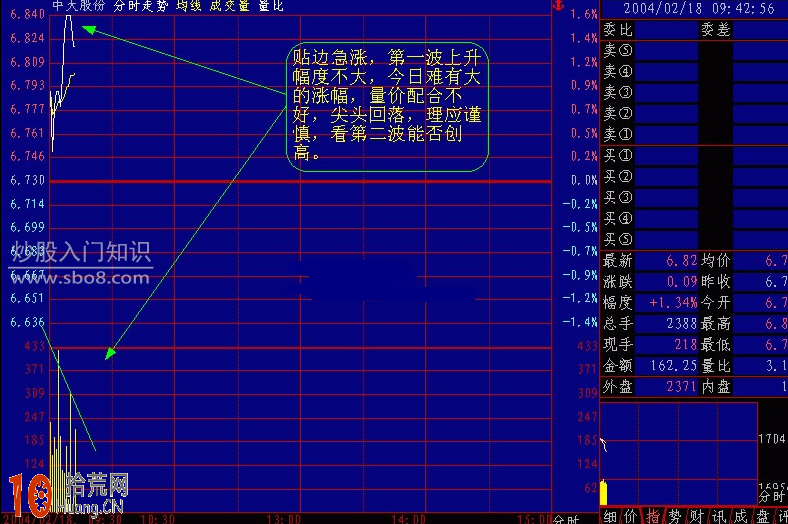788x524 pixels.
Task: Click the 分时 label at chart bottom right
Action: point(566,519)
